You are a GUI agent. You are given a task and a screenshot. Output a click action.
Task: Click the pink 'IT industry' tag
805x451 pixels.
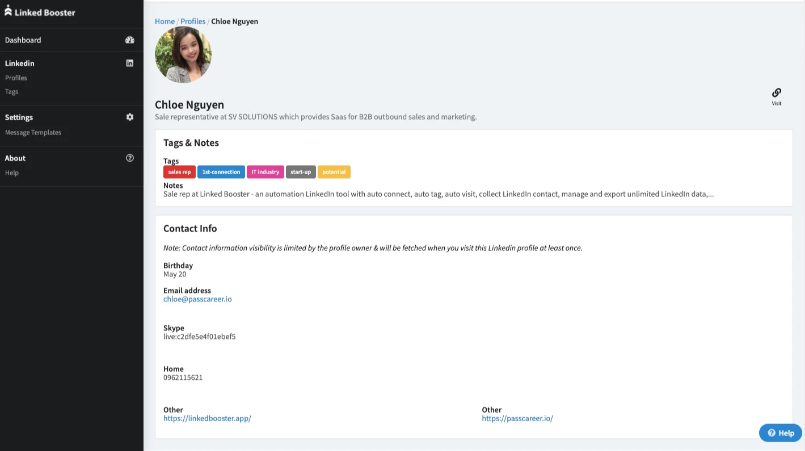coord(265,172)
